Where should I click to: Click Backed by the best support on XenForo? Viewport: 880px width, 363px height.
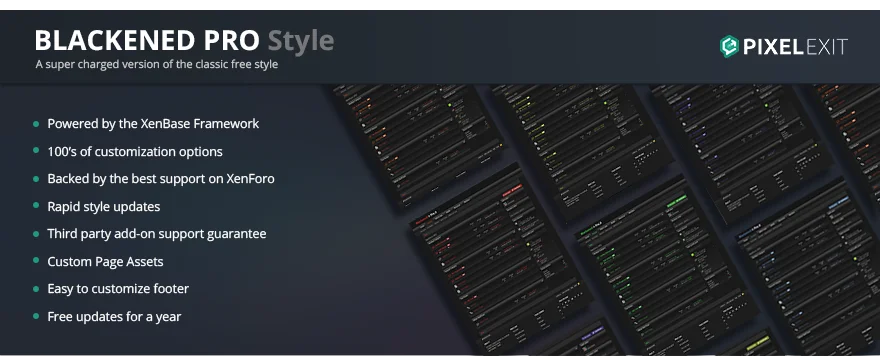[x=161, y=179]
